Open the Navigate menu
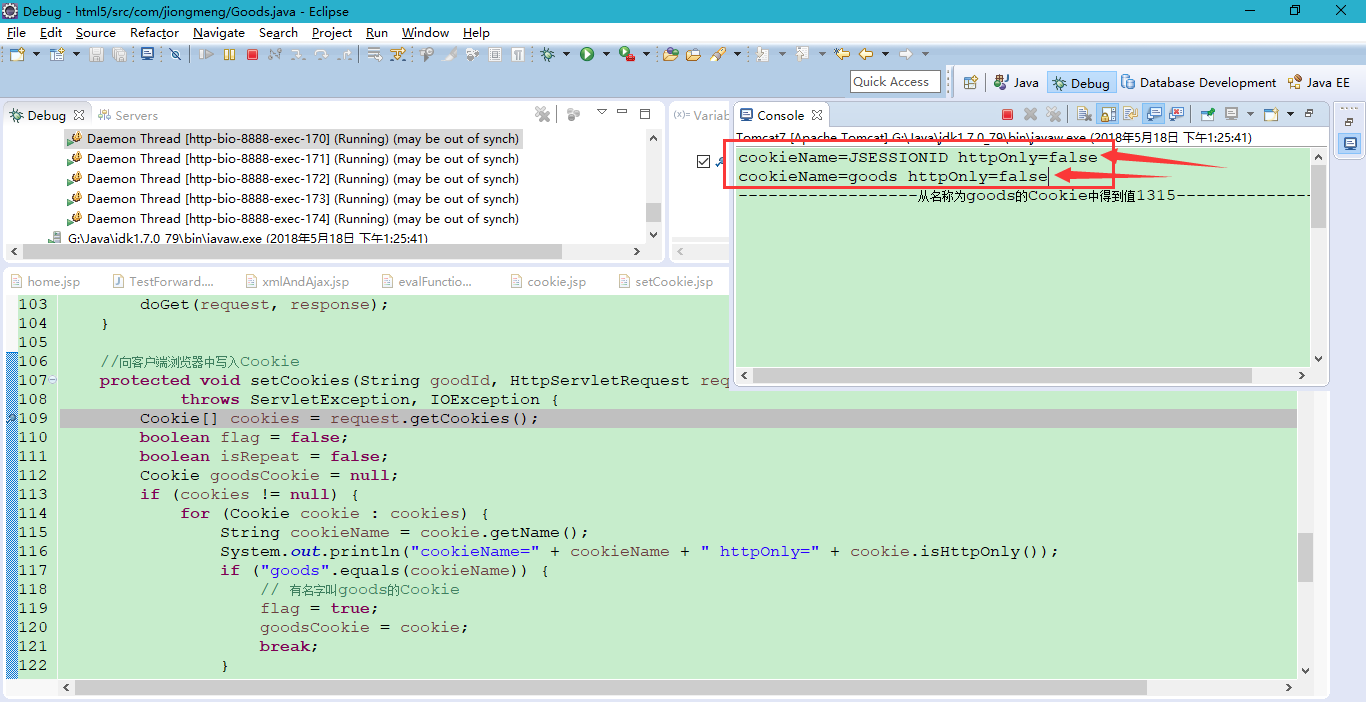 pyautogui.click(x=218, y=32)
